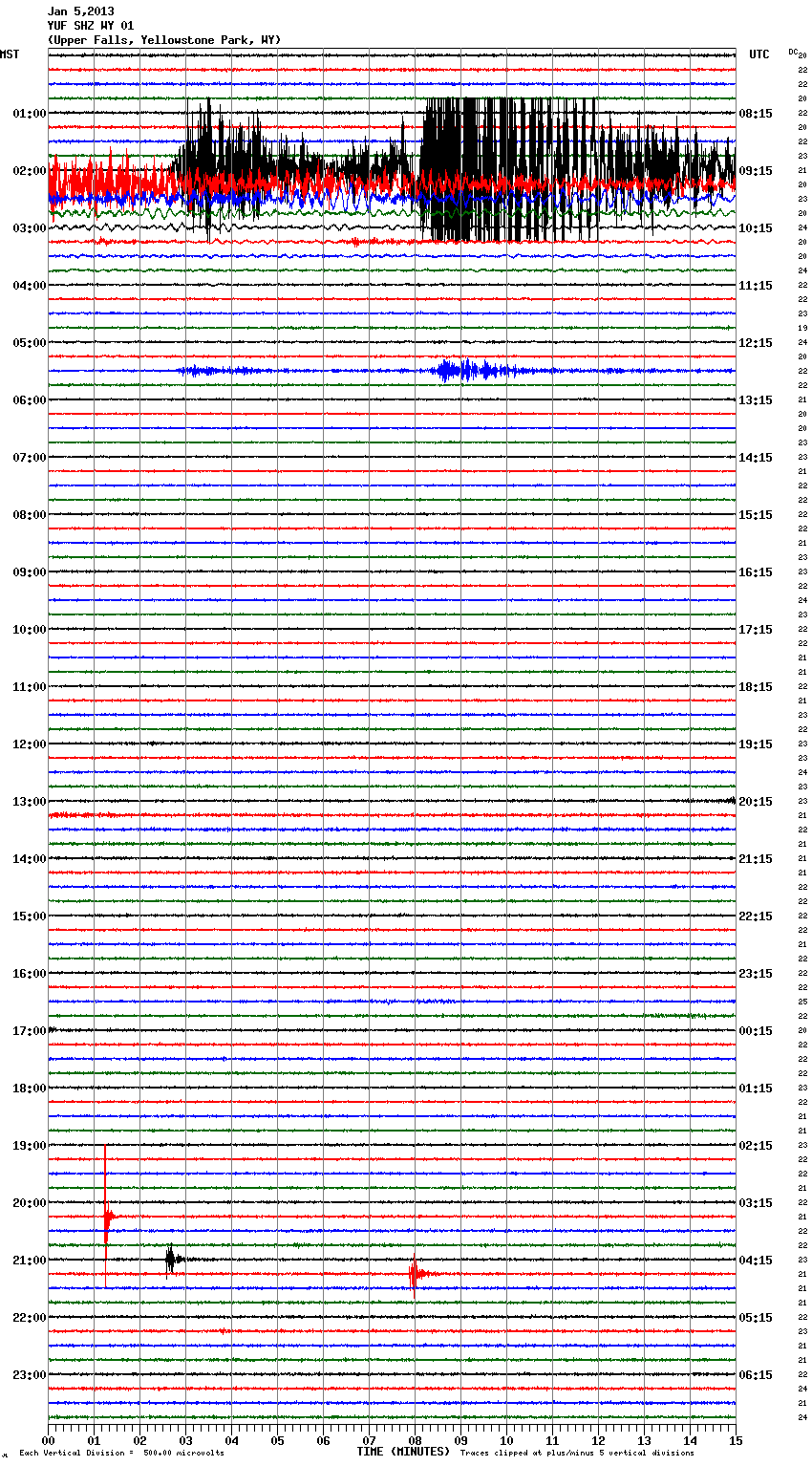812x1466 pixels.
Task: Select the '07:00' MST time label
Action: (x=30, y=458)
